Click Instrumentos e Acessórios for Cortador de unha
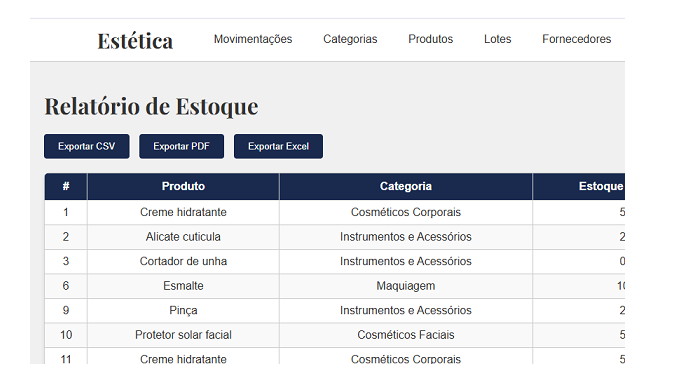Viewport: 674px width, 392px height. click(x=406, y=261)
